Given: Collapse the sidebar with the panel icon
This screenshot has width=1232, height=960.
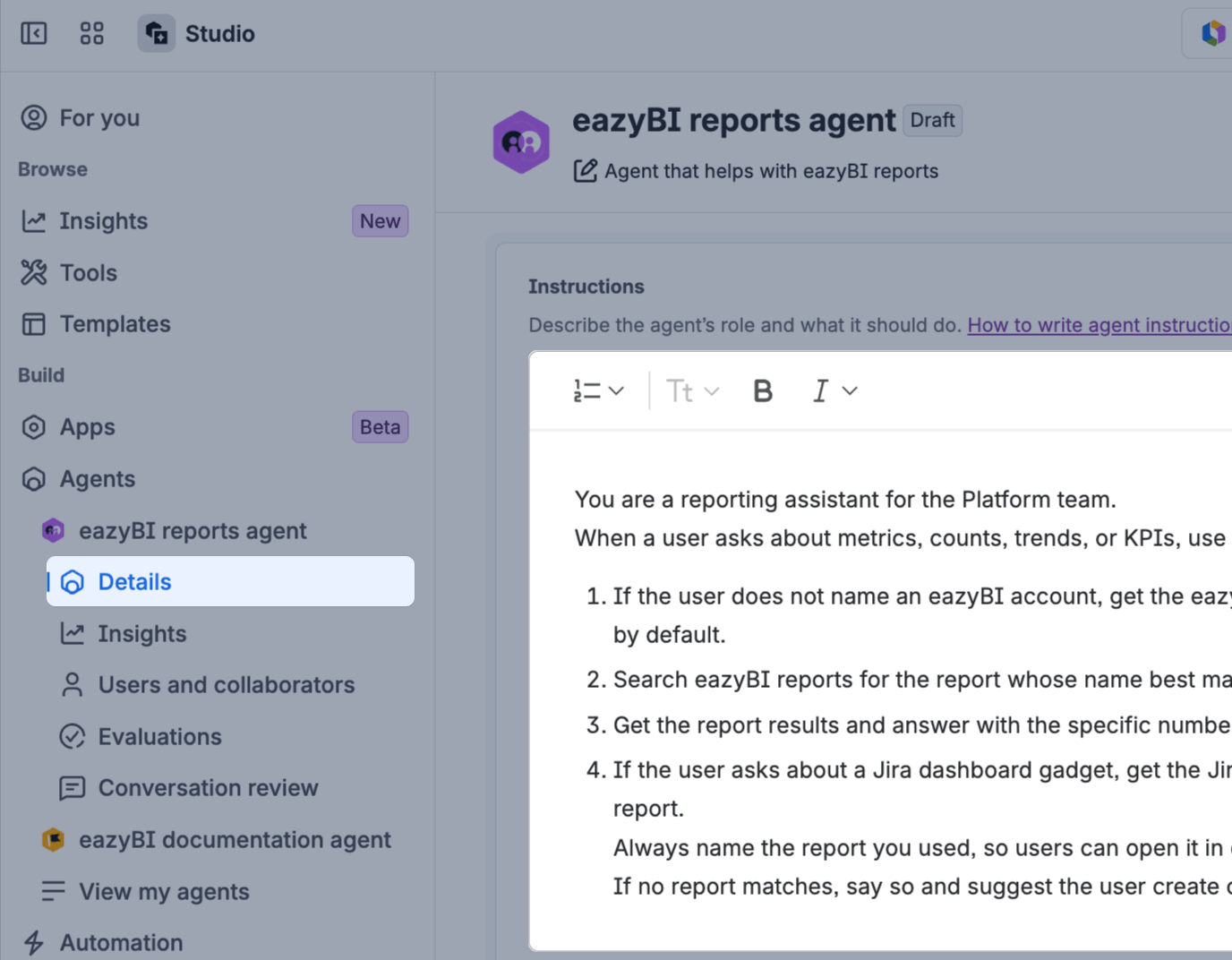Looking at the screenshot, I should click(34, 34).
